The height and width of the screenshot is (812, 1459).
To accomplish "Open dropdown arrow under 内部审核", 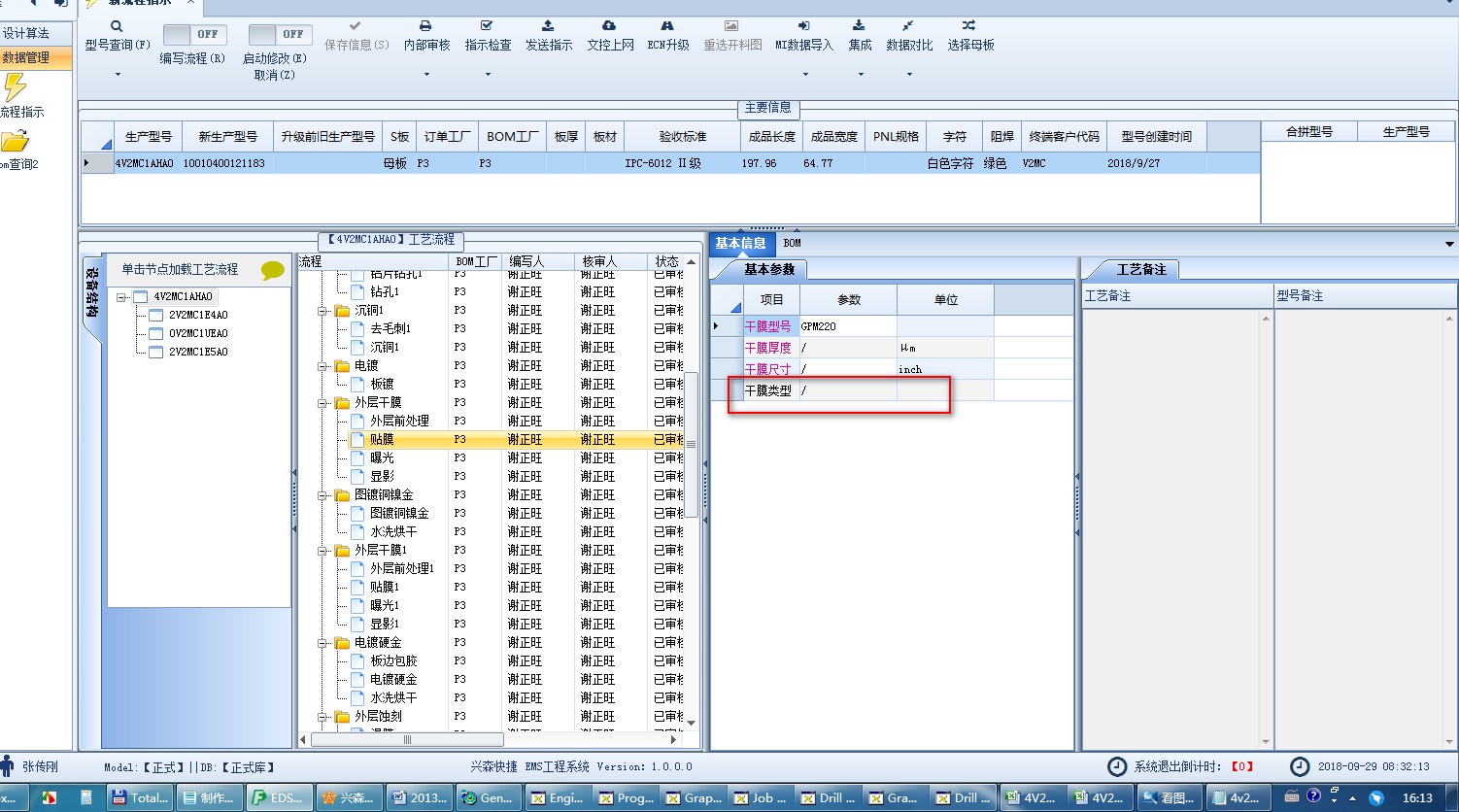I will pos(426,75).
